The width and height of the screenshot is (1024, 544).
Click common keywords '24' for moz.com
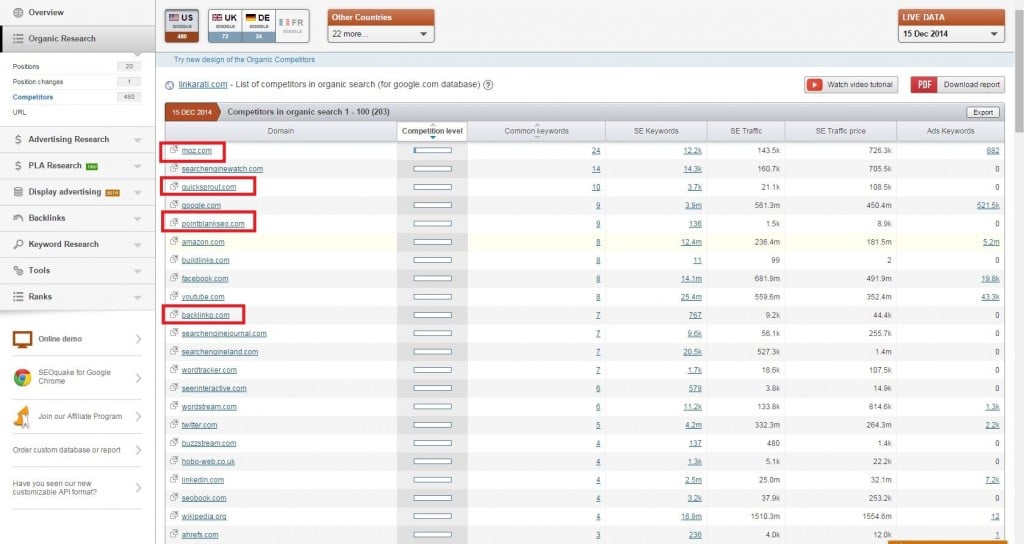click(596, 150)
